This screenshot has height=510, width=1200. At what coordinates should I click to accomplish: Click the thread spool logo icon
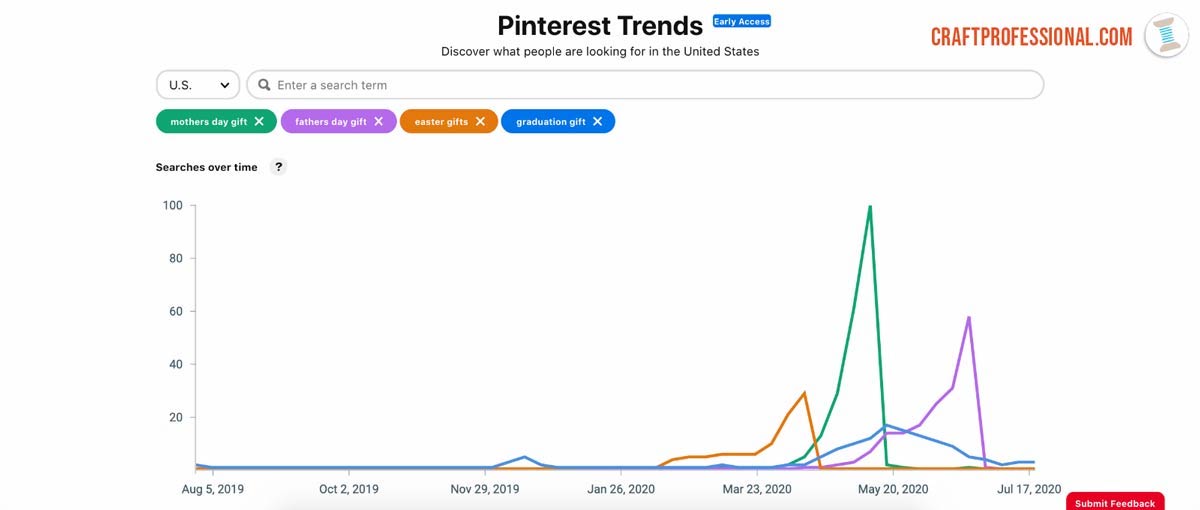[1165, 36]
